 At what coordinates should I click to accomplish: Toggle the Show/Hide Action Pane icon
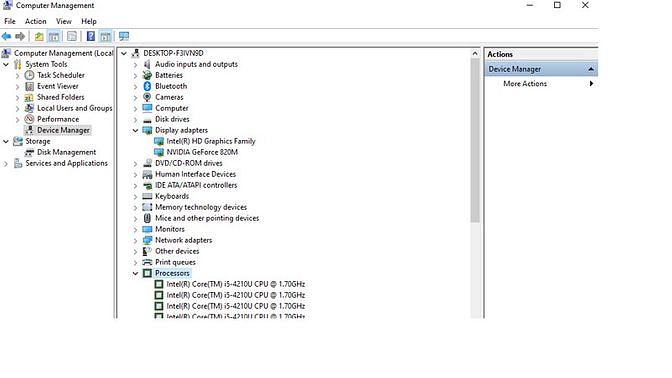click(105, 36)
